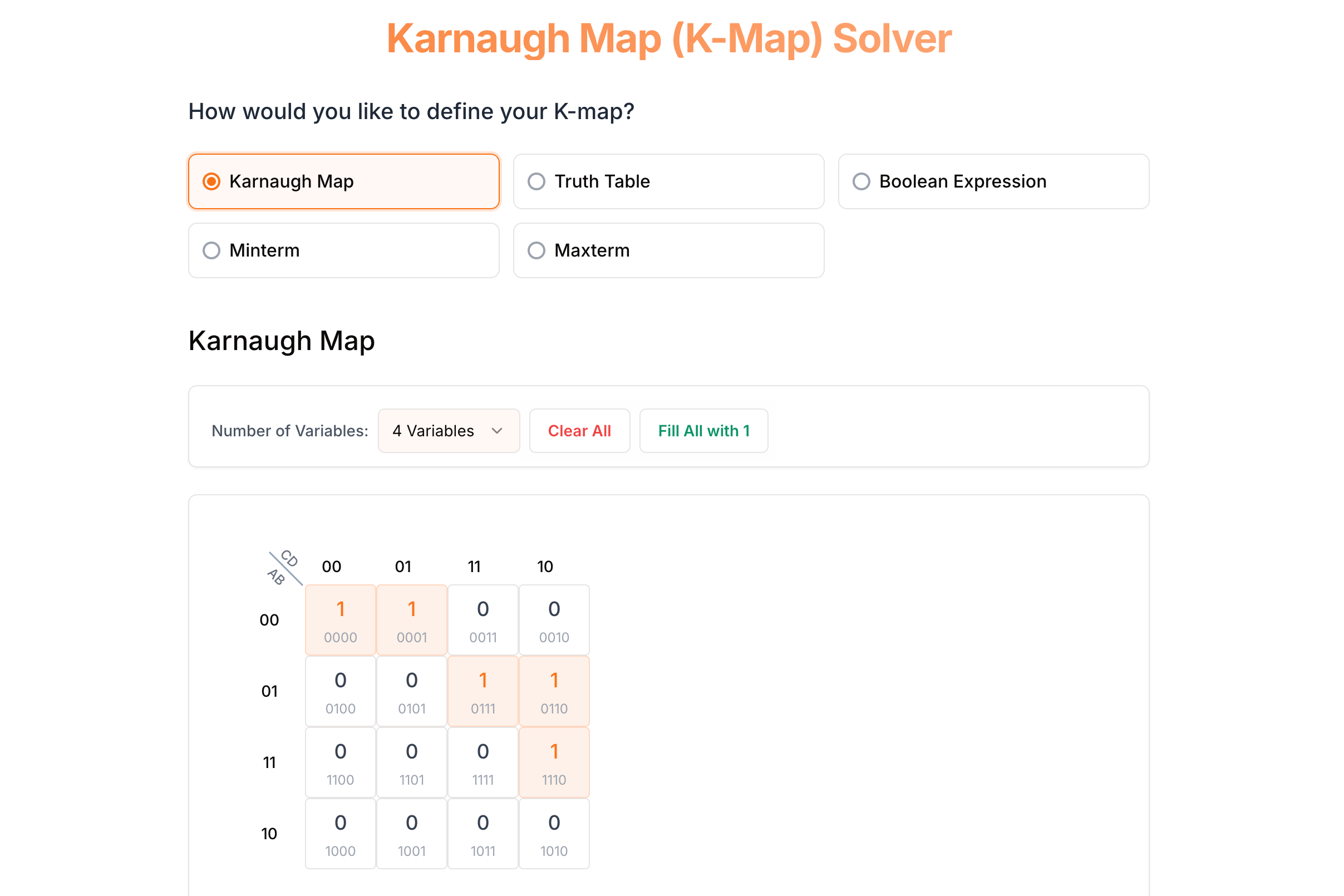Switch cell 0110 value

click(554, 691)
